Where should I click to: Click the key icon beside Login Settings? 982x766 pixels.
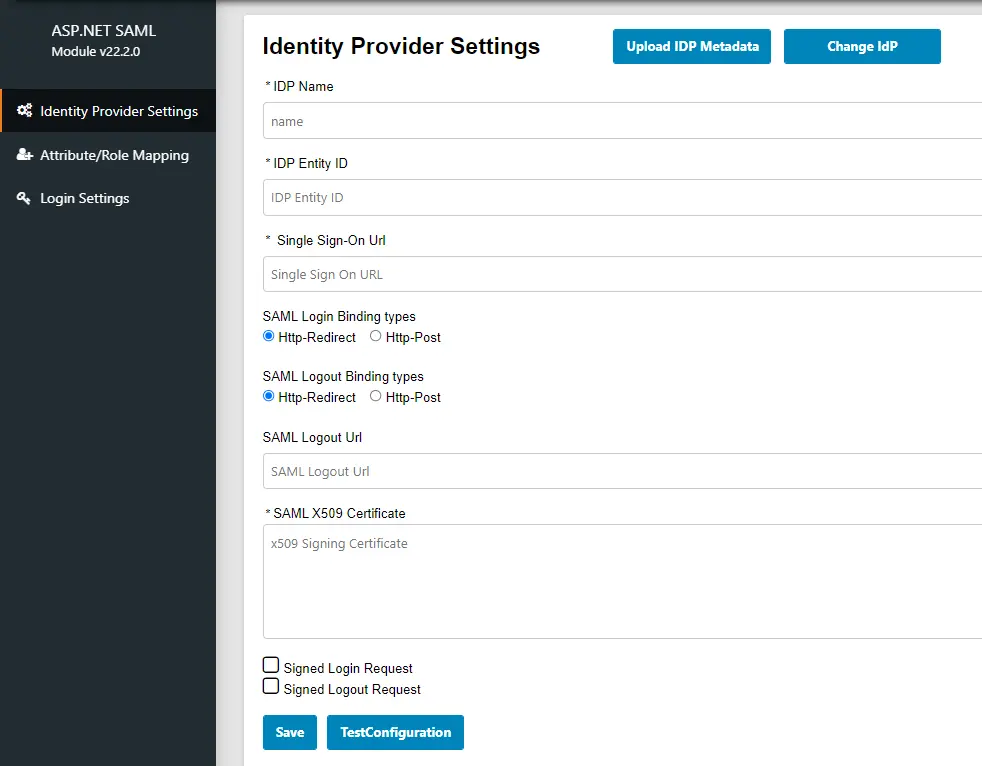[24, 198]
